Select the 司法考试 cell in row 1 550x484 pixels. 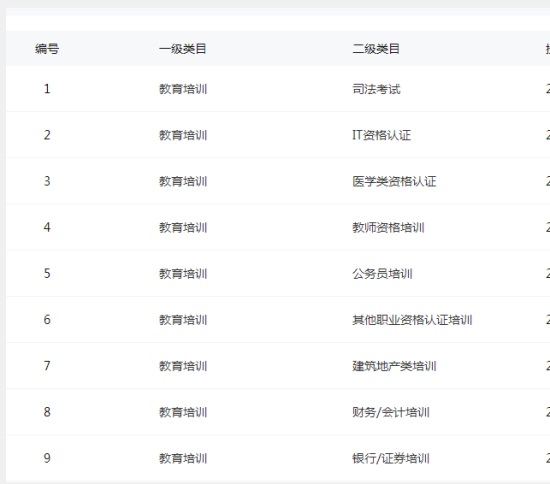[x=376, y=89]
